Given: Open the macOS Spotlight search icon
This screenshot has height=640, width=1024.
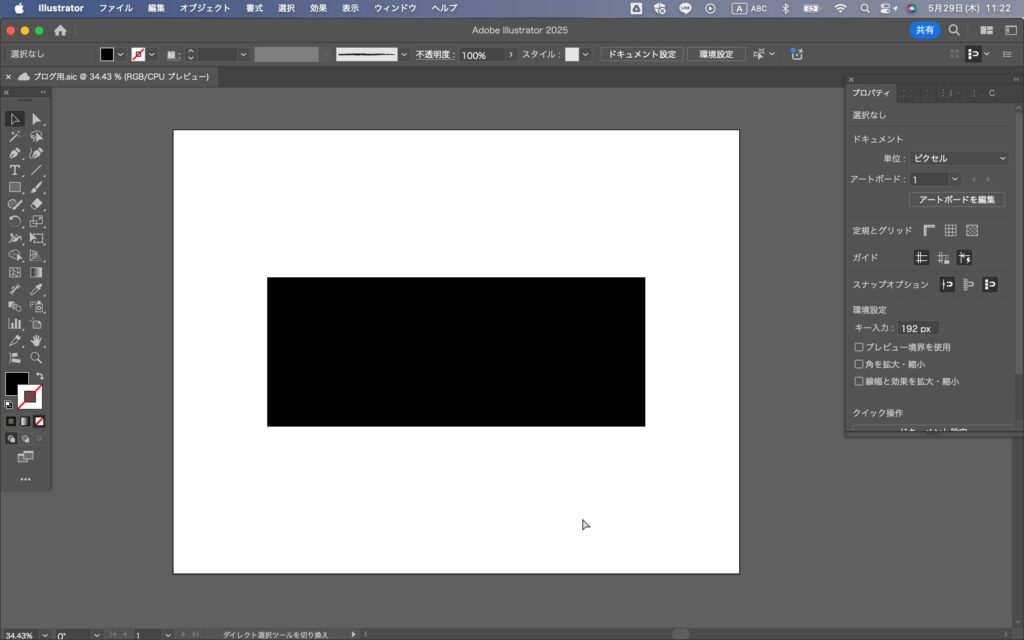Looking at the screenshot, I should point(865,8).
